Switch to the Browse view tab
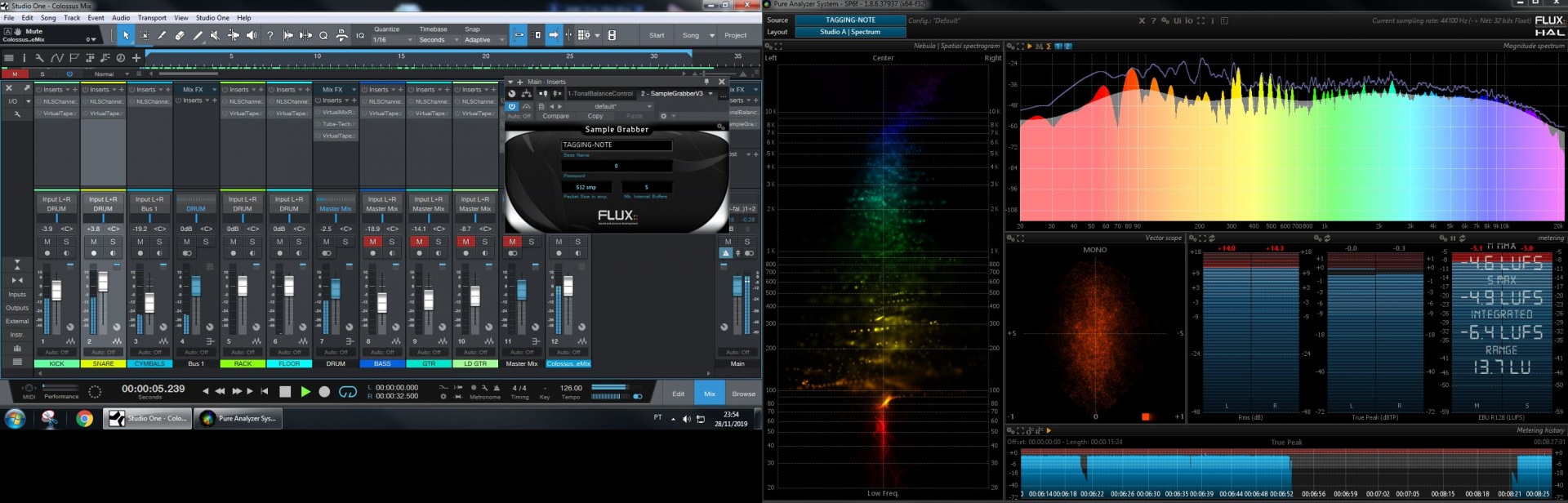The width and height of the screenshot is (1568, 503). (743, 394)
